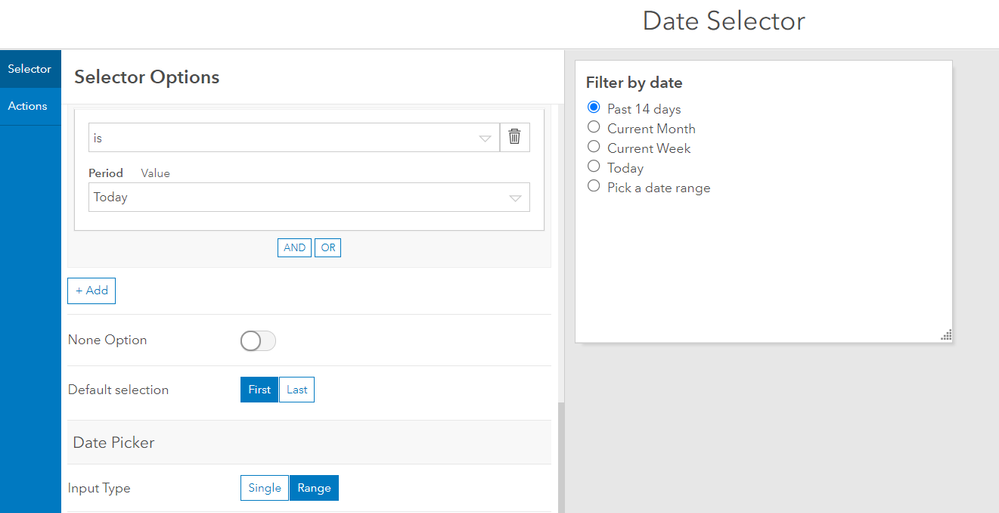This screenshot has height=513, width=999.
Task: Select the Today radio option
Action: (x=594, y=167)
